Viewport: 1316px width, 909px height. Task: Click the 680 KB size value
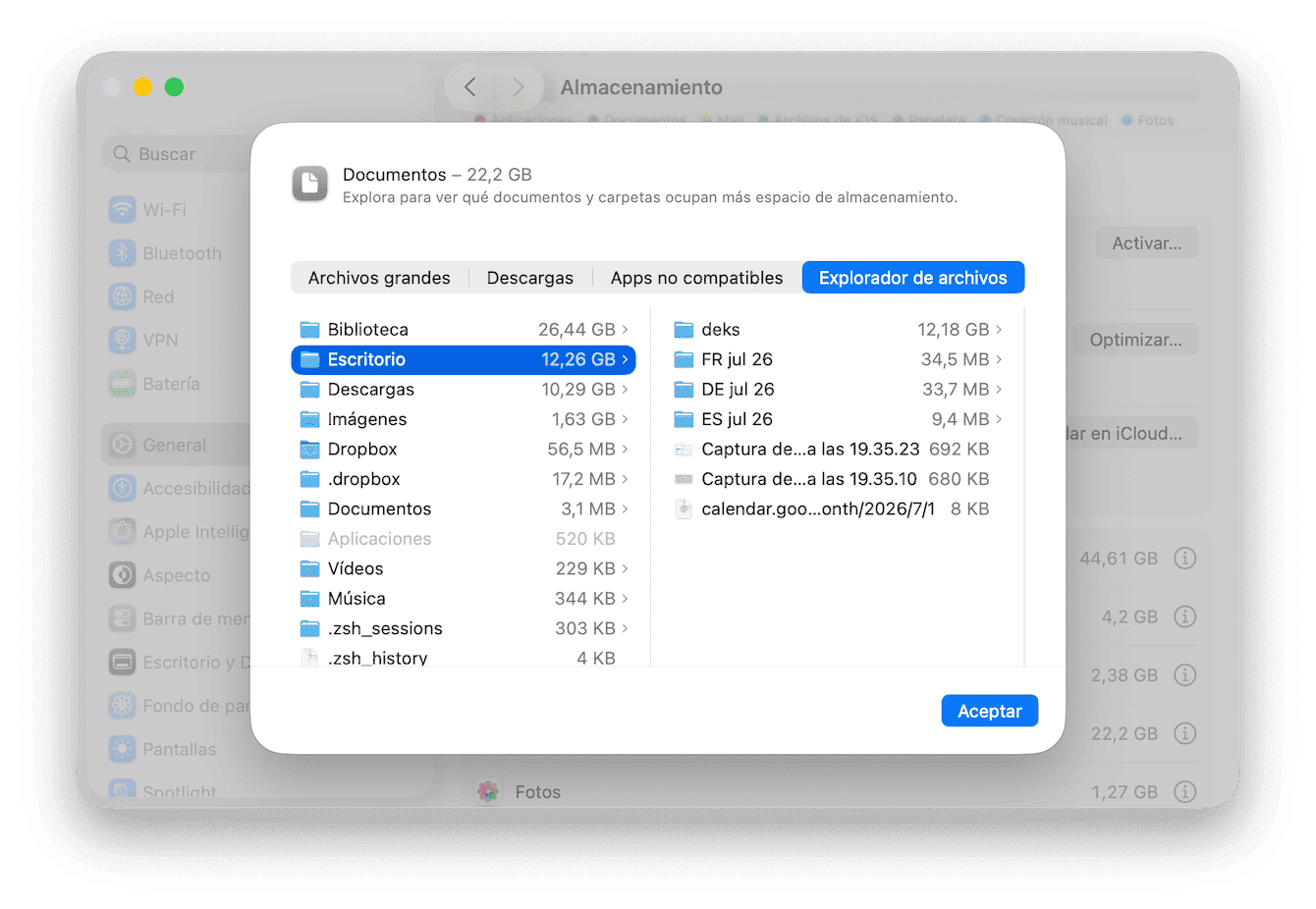coord(959,479)
